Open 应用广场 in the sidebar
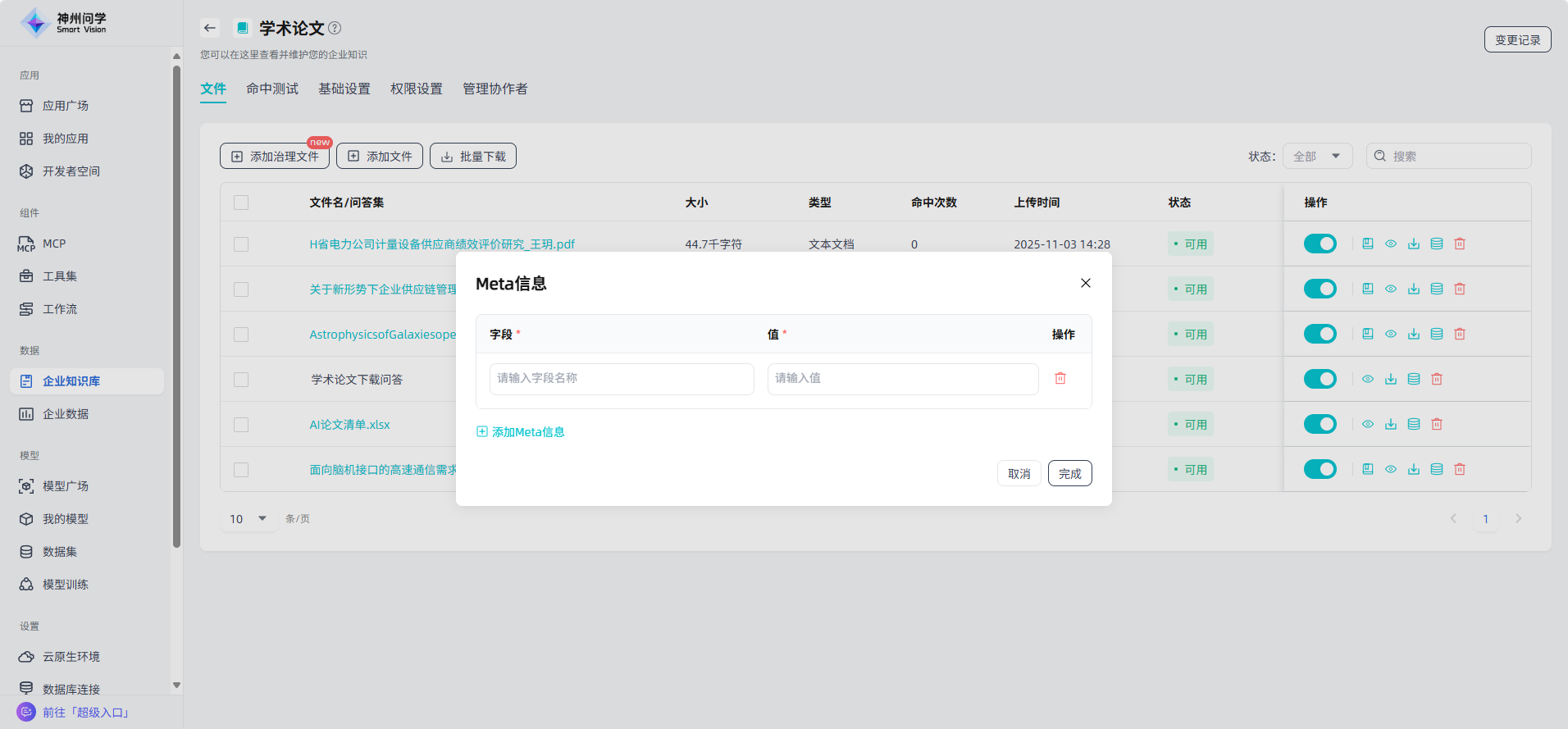This screenshot has height=729, width=1568. point(66,106)
